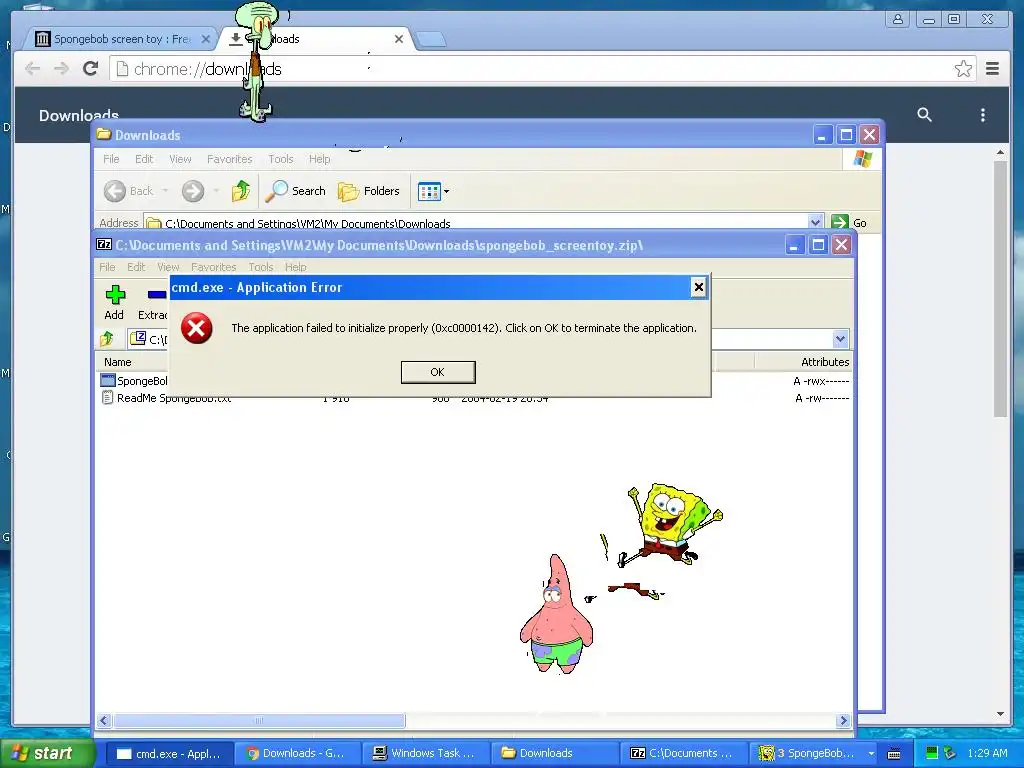Image resolution: width=1024 pixels, height=768 pixels.
Task: Open Help menu in 7-Zip window
Action: pyautogui.click(x=295, y=267)
